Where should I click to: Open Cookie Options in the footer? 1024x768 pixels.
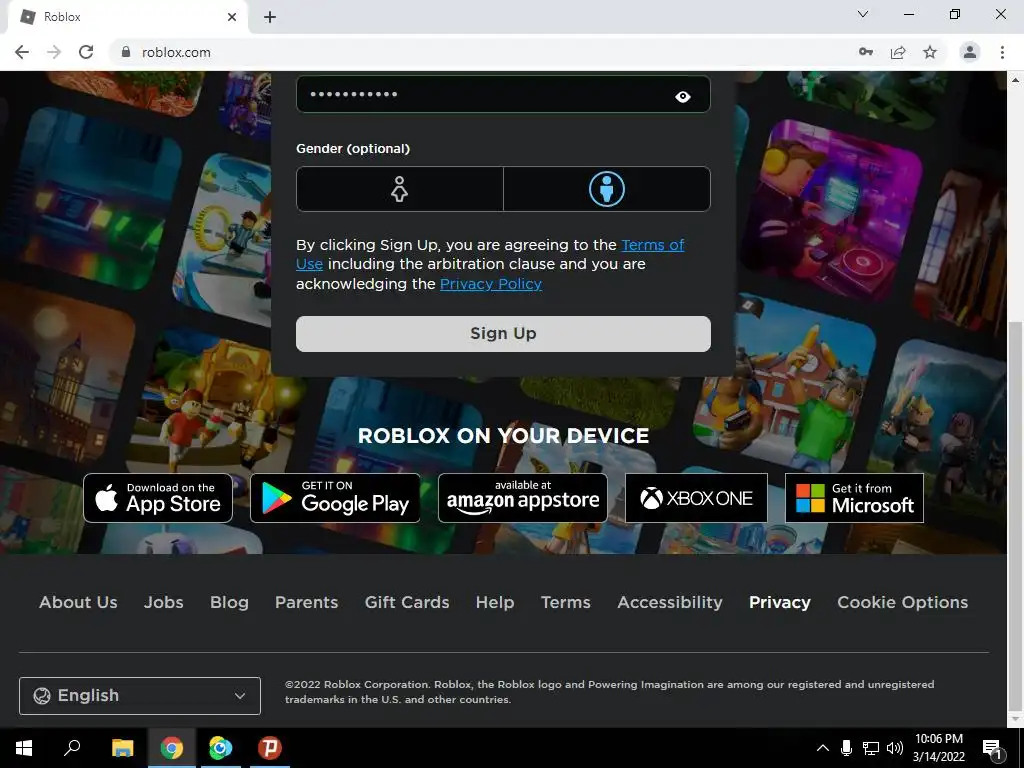[903, 602]
